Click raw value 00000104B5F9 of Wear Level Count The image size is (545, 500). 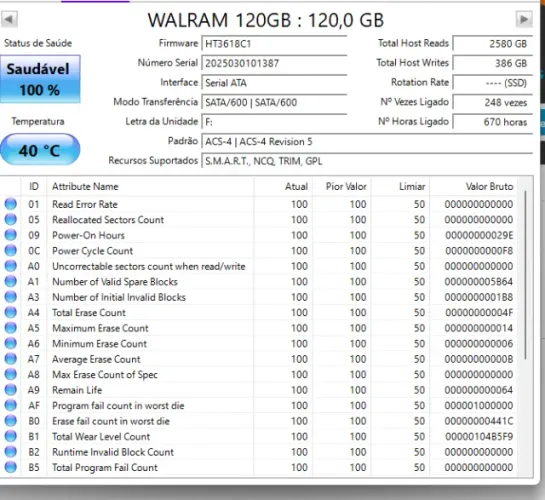tap(479, 436)
